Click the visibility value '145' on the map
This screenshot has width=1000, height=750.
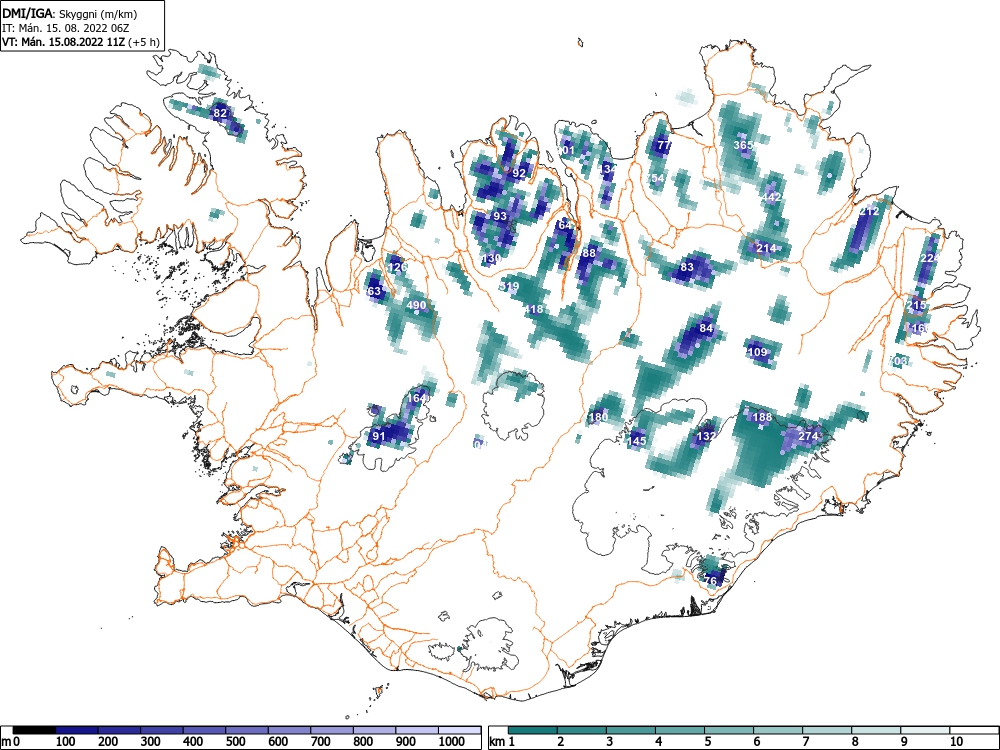coord(637,441)
